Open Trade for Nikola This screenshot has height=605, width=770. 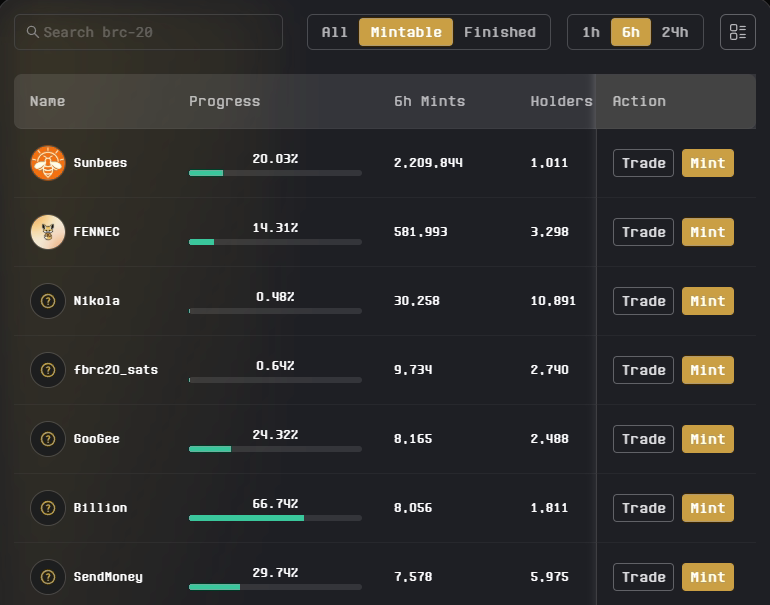pyautogui.click(x=643, y=301)
